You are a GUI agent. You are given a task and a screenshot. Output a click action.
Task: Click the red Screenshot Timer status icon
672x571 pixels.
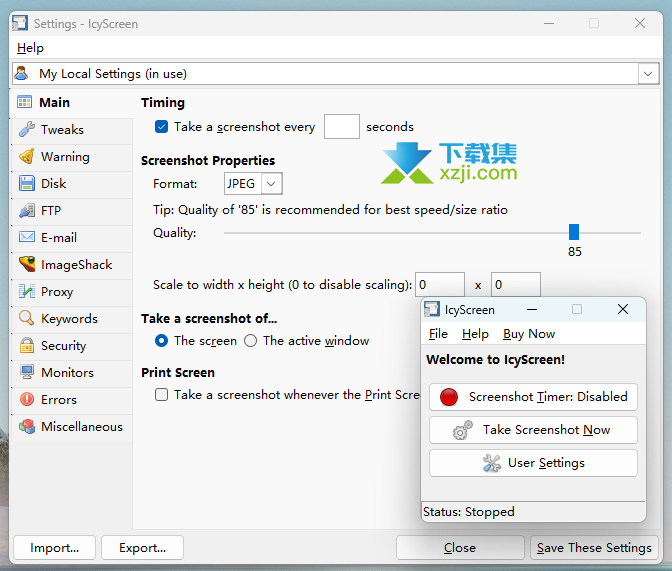(449, 397)
